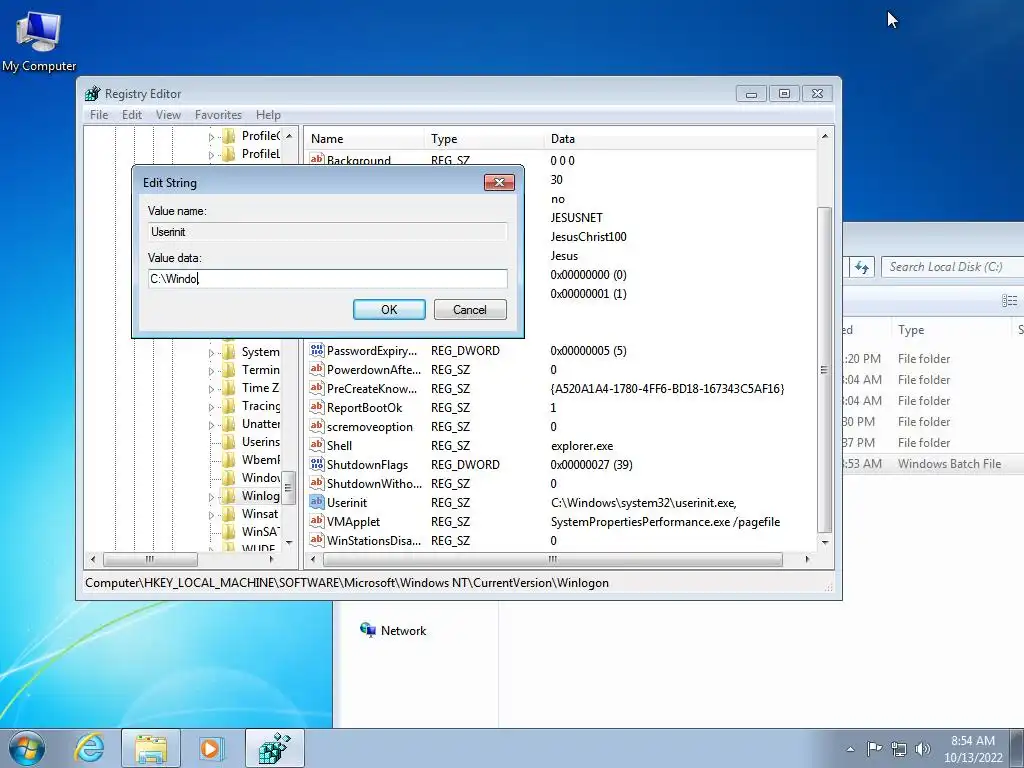This screenshot has width=1024, height=768.
Task: Open the Windows Start orb
Action: [27, 748]
